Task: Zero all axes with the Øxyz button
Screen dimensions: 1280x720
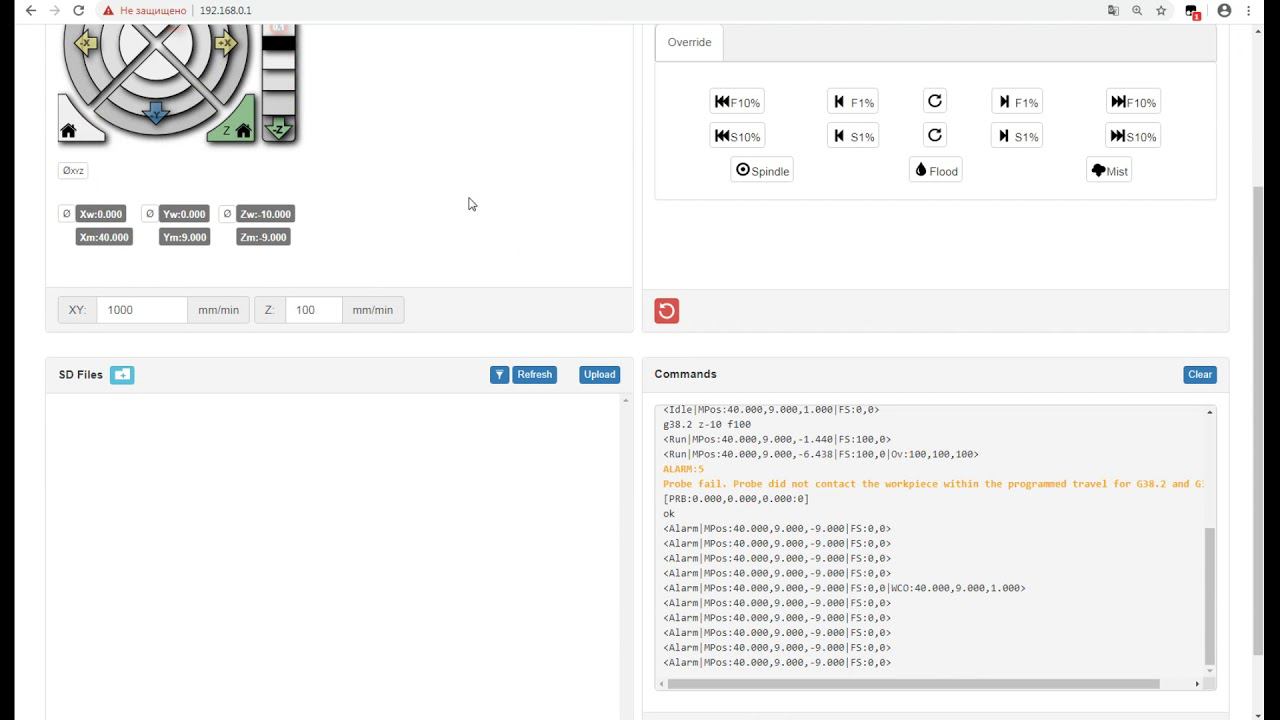Action: coord(73,171)
